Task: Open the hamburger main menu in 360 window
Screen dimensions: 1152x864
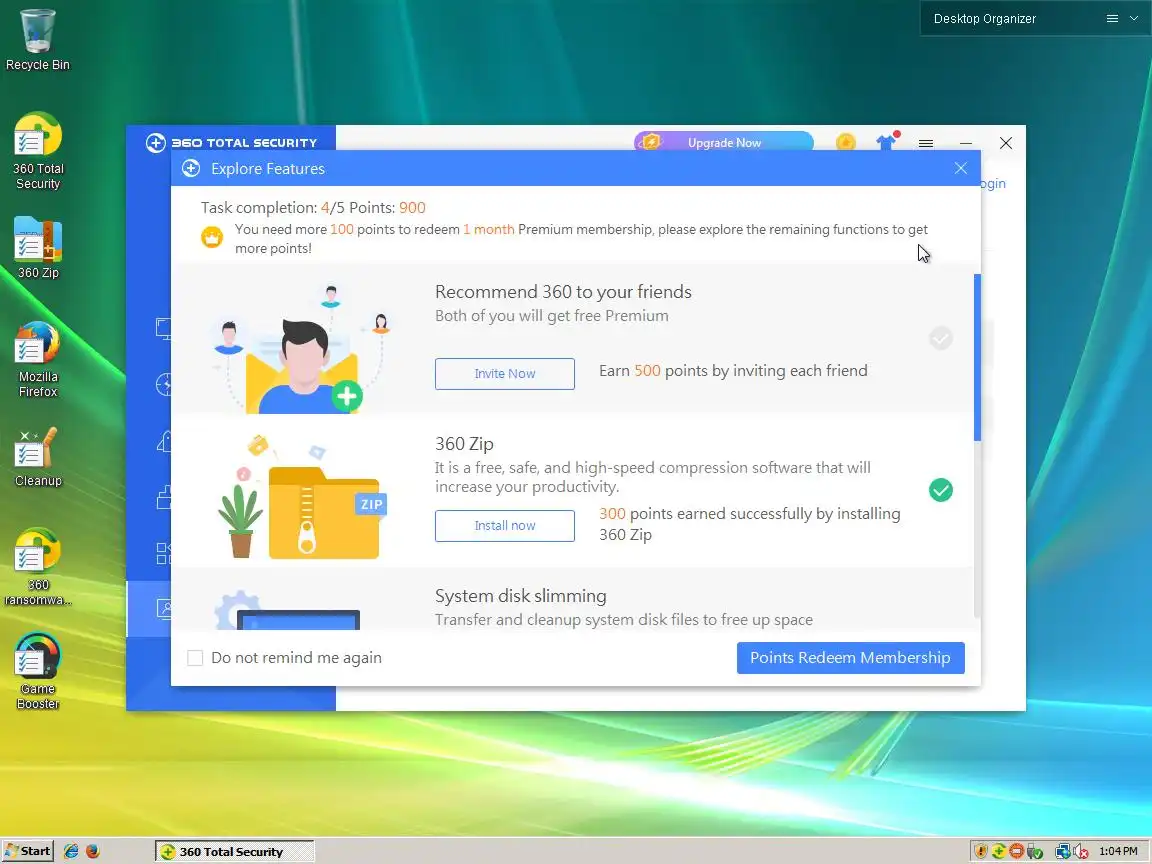Action: coord(926,143)
